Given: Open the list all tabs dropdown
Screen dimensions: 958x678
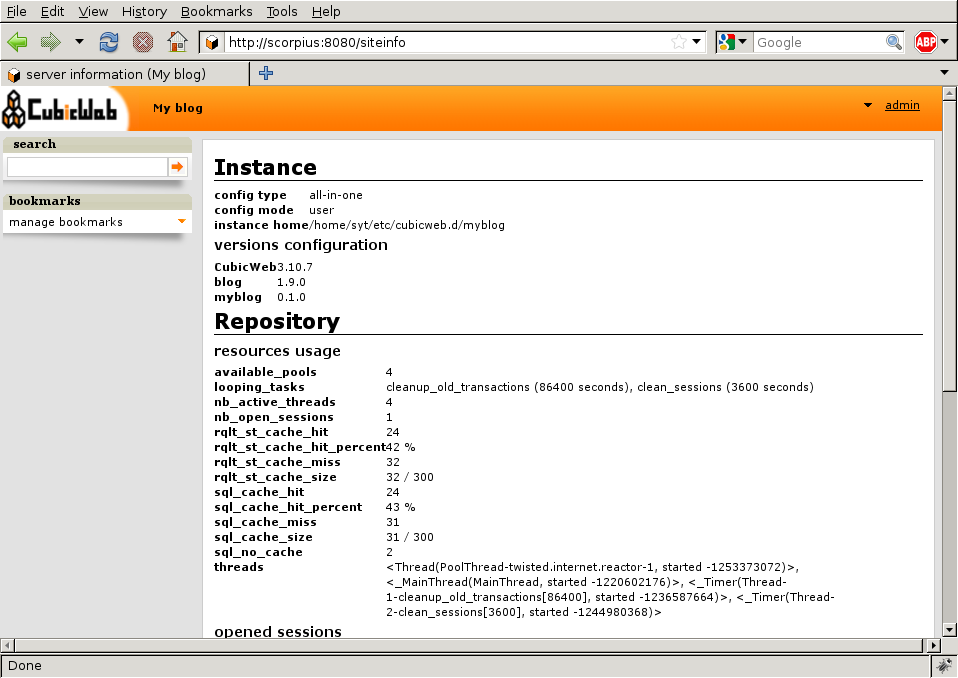Looking at the screenshot, I should coord(945,73).
